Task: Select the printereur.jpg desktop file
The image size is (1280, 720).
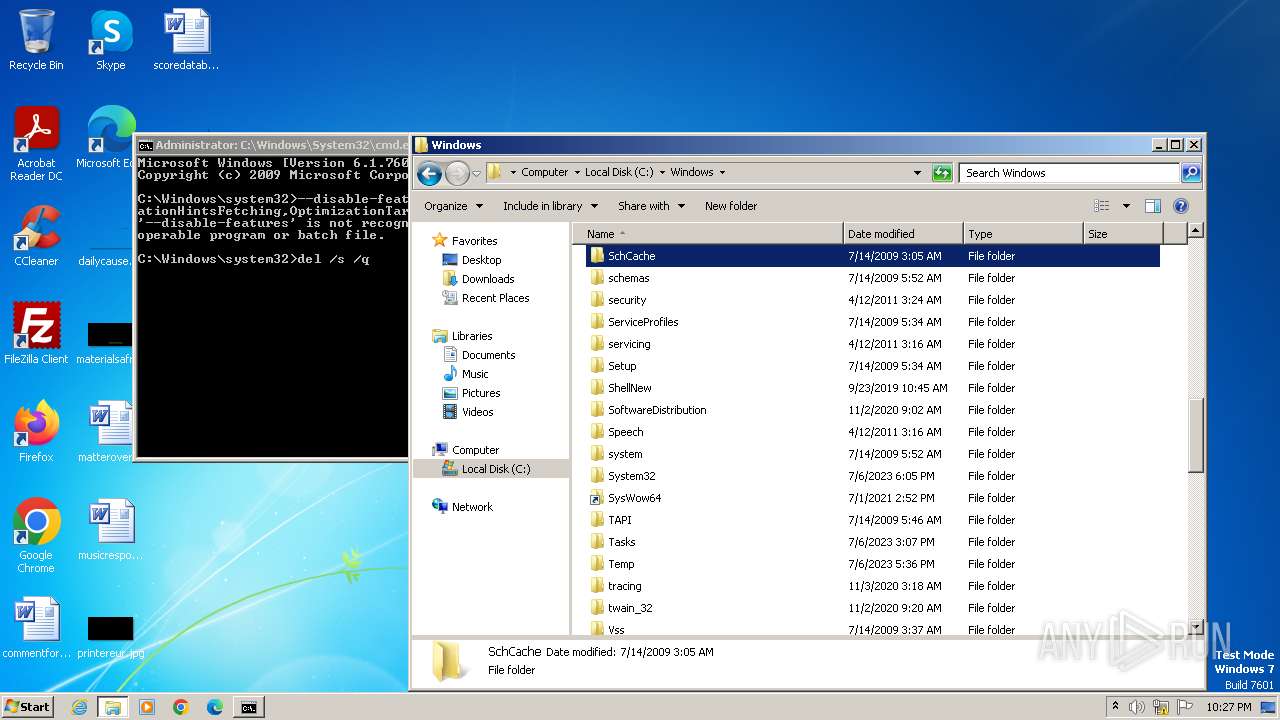Action: click(110, 638)
